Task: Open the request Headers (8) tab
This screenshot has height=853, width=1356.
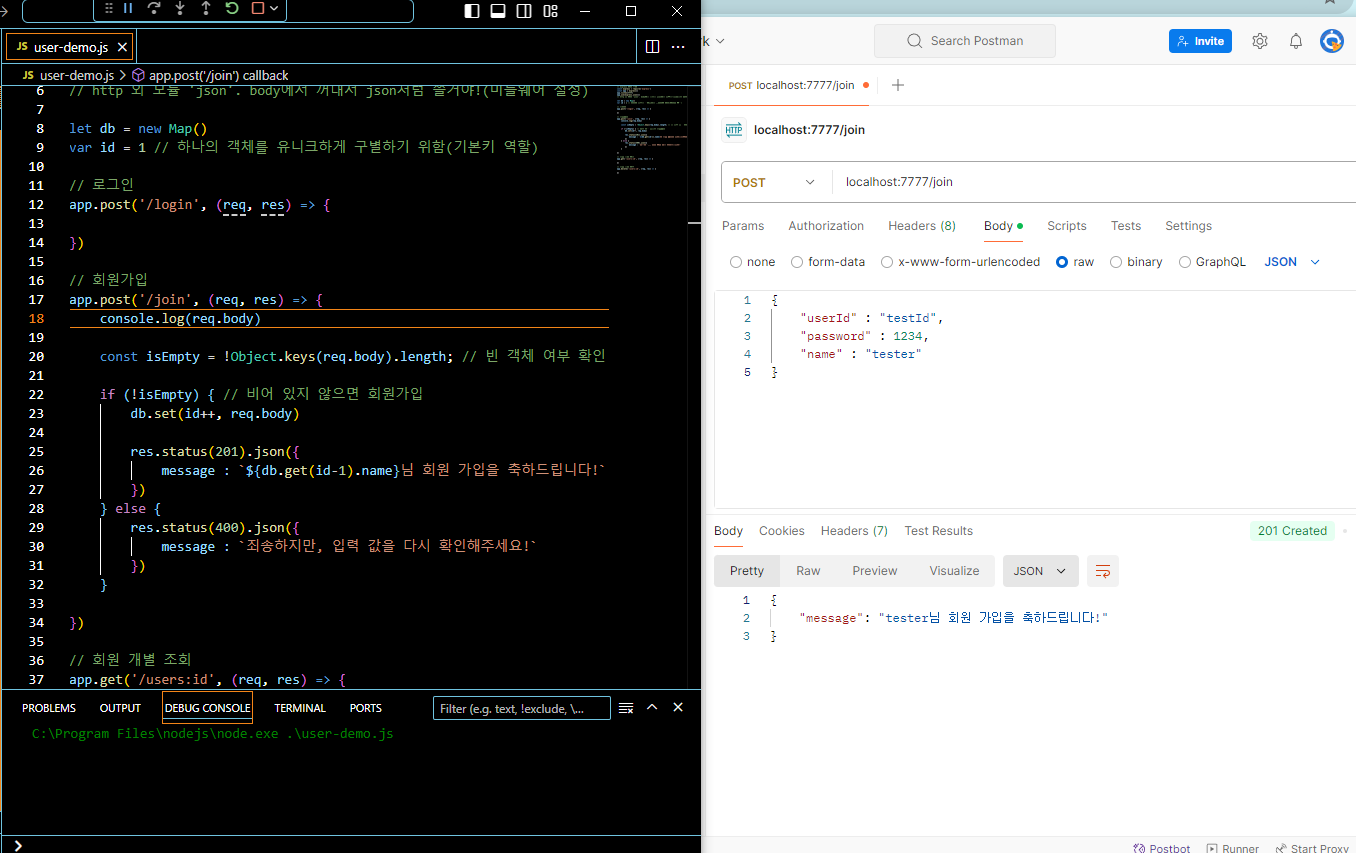Action: [922, 226]
